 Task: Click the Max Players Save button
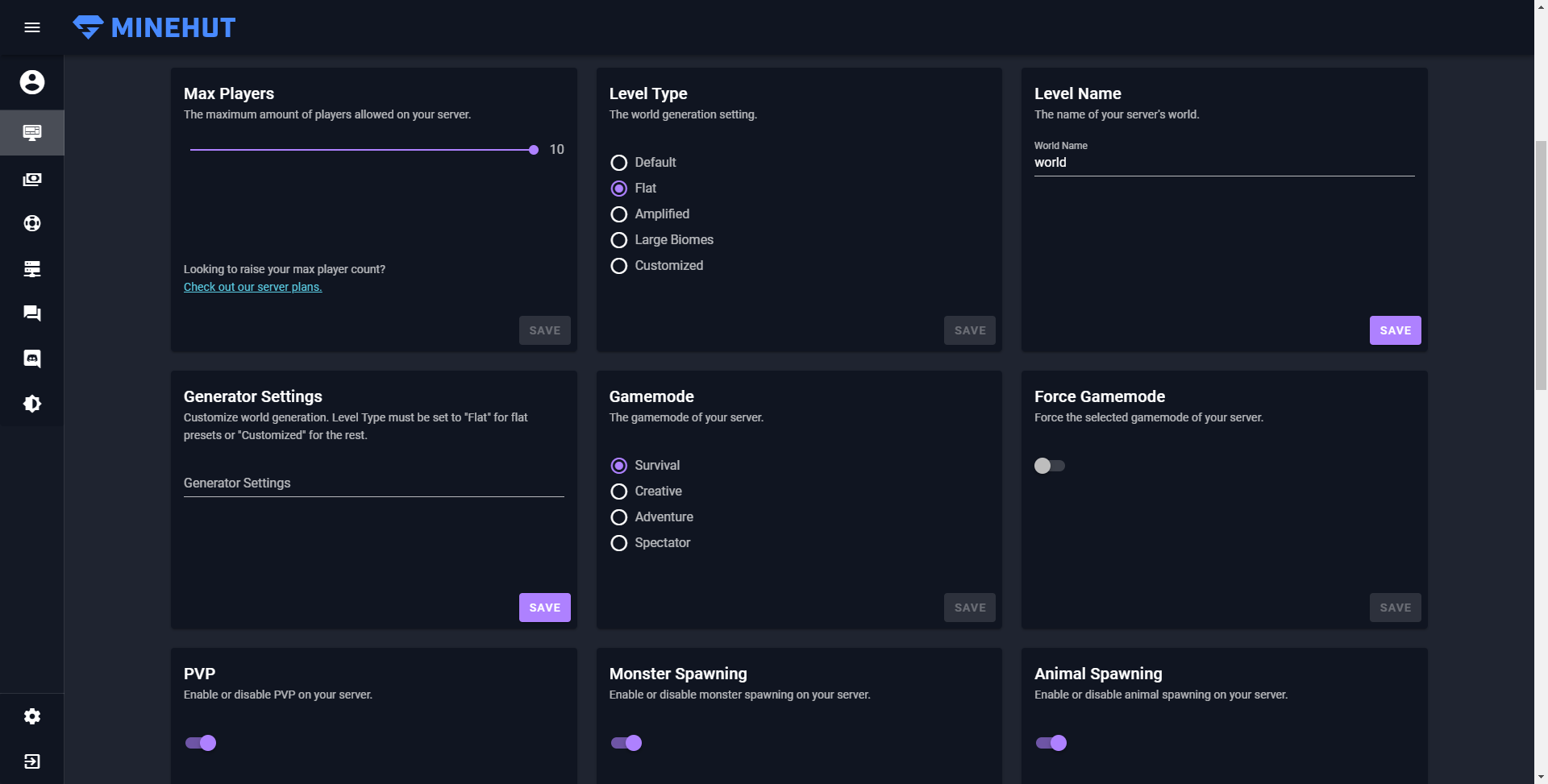(x=545, y=330)
